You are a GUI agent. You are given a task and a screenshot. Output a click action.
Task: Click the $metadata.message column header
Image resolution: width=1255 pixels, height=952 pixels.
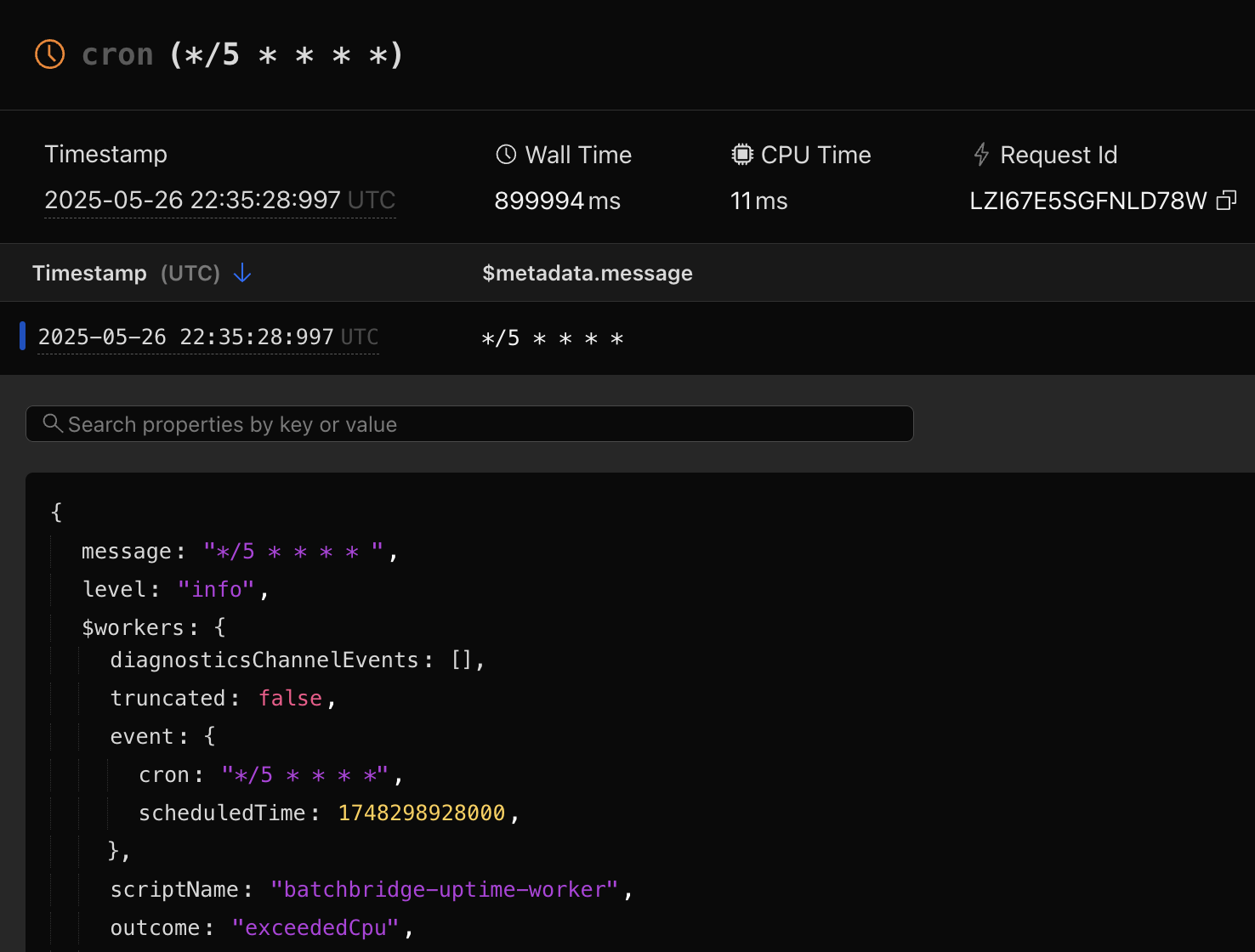click(587, 273)
